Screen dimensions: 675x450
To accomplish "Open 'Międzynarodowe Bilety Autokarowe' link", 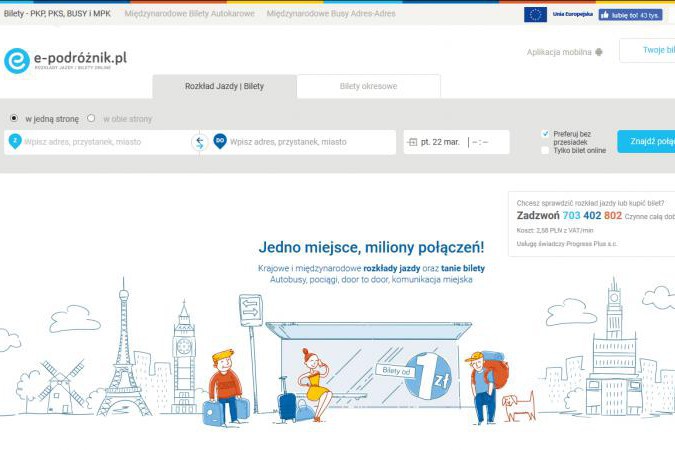I will (189, 14).
